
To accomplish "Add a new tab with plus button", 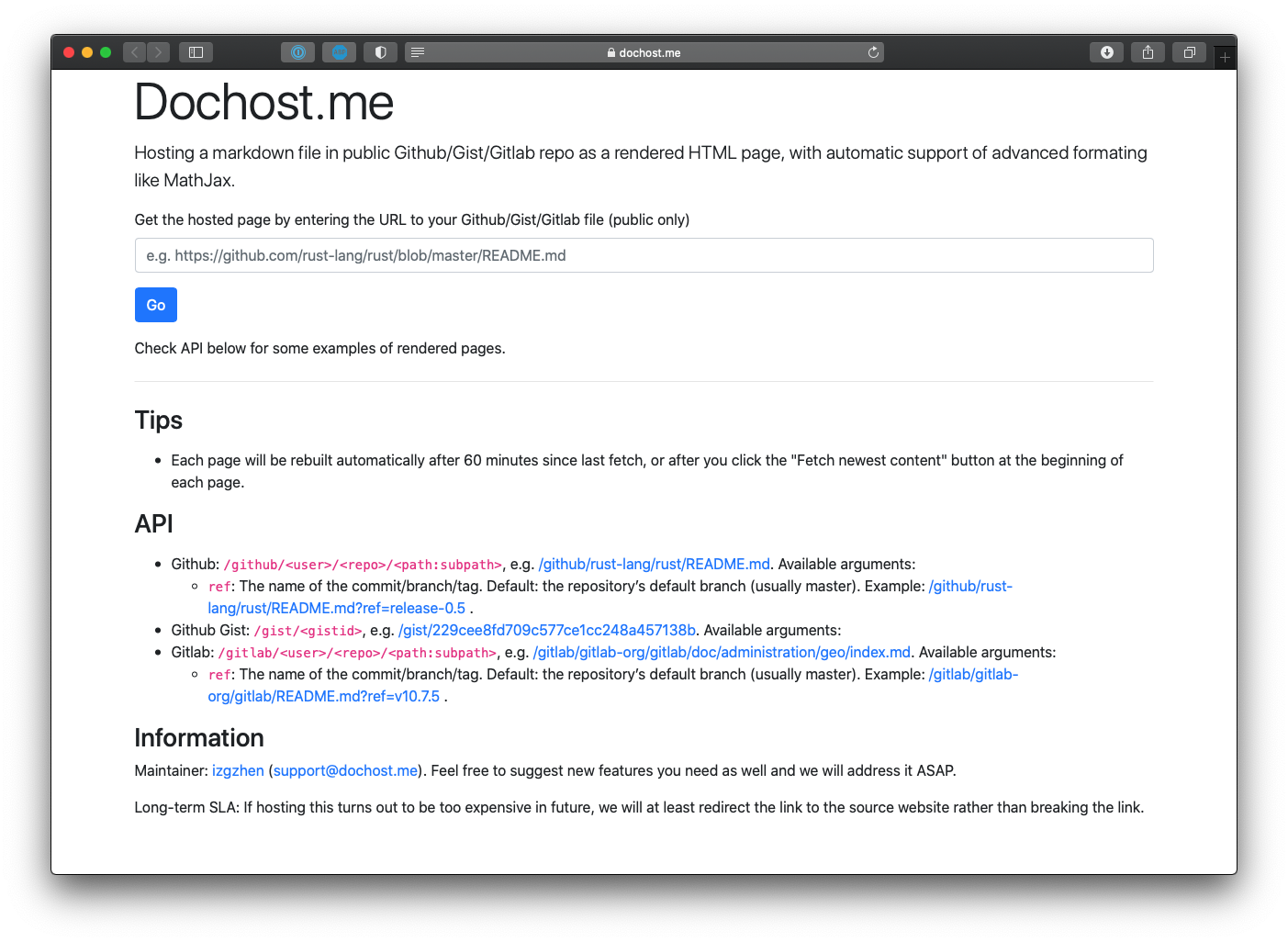I will click(x=1225, y=57).
